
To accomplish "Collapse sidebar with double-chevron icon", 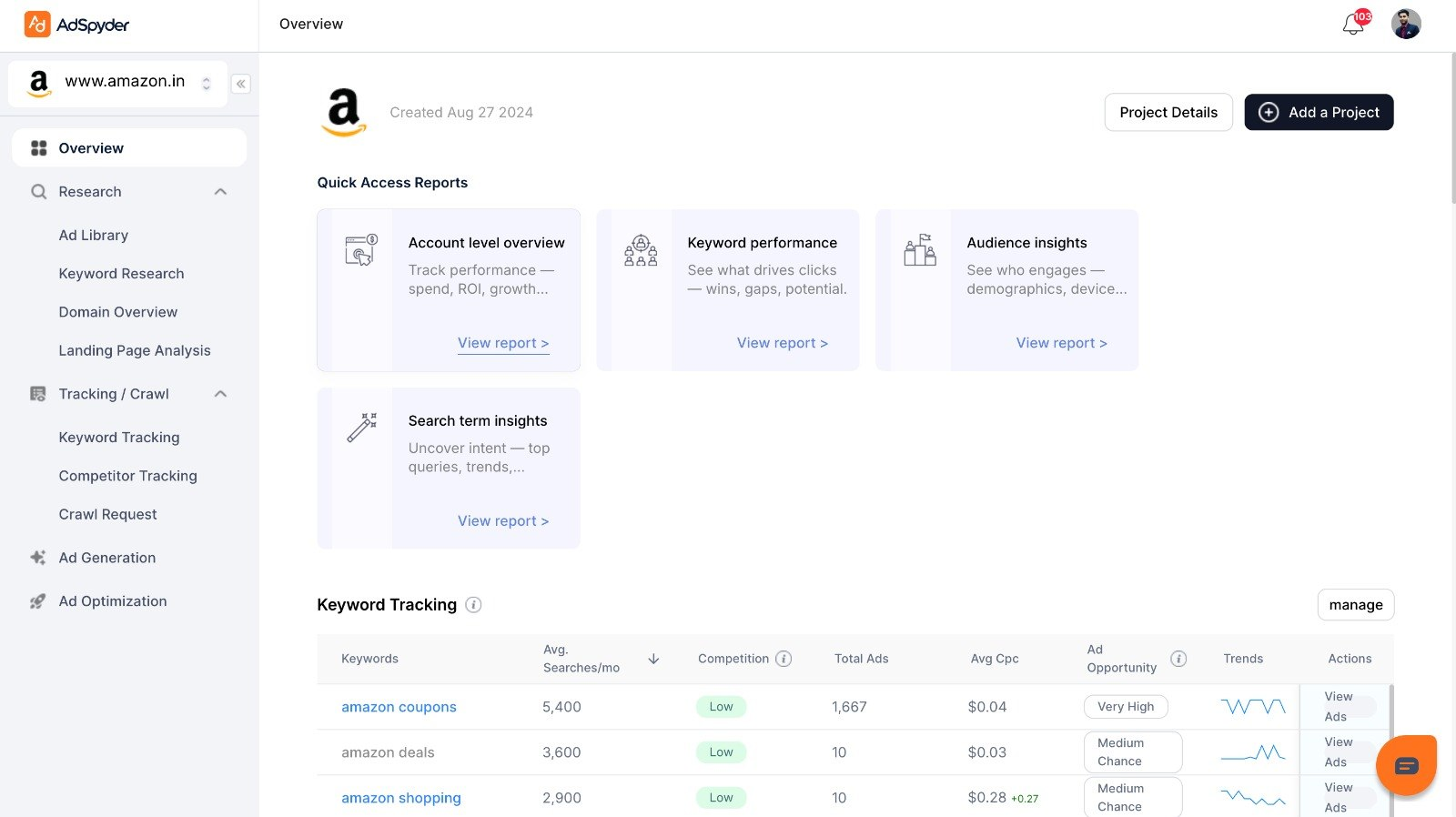I will 240,84.
